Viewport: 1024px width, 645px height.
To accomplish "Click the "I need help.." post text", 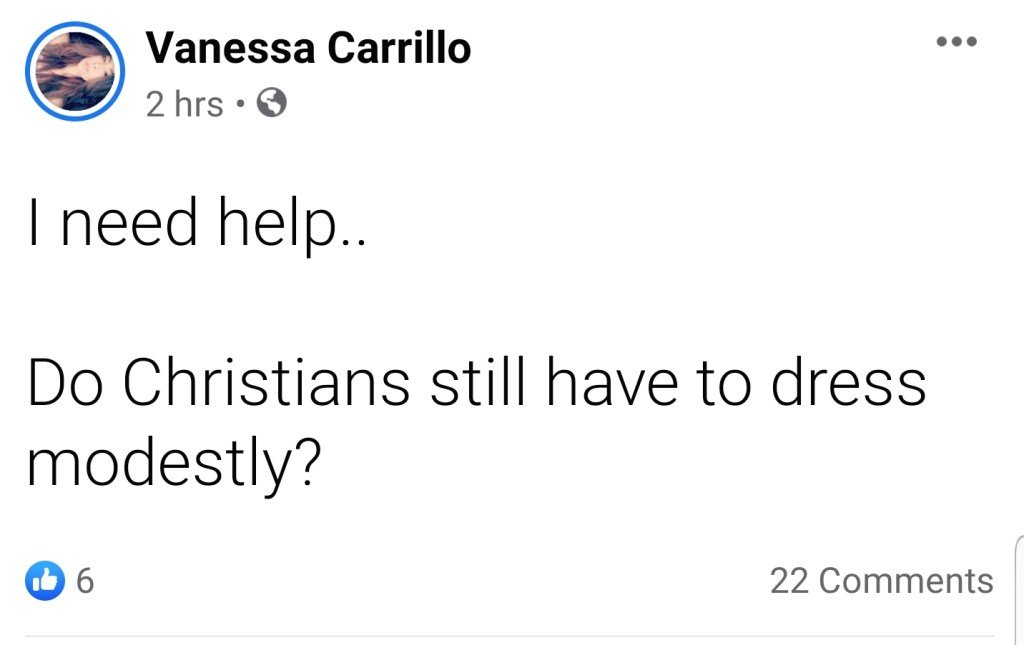I will [x=197, y=223].
